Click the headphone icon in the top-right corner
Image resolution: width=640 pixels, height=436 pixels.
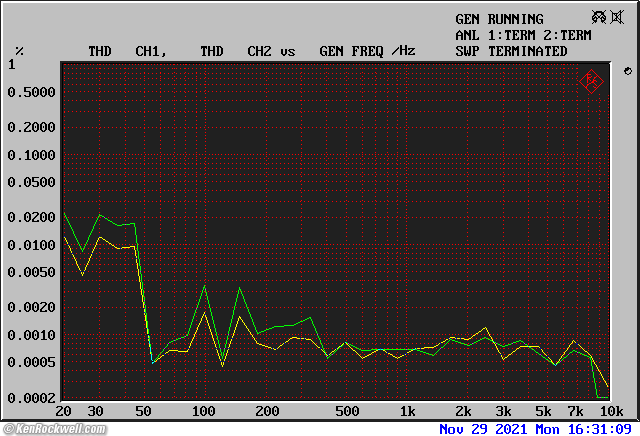click(x=597, y=17)
